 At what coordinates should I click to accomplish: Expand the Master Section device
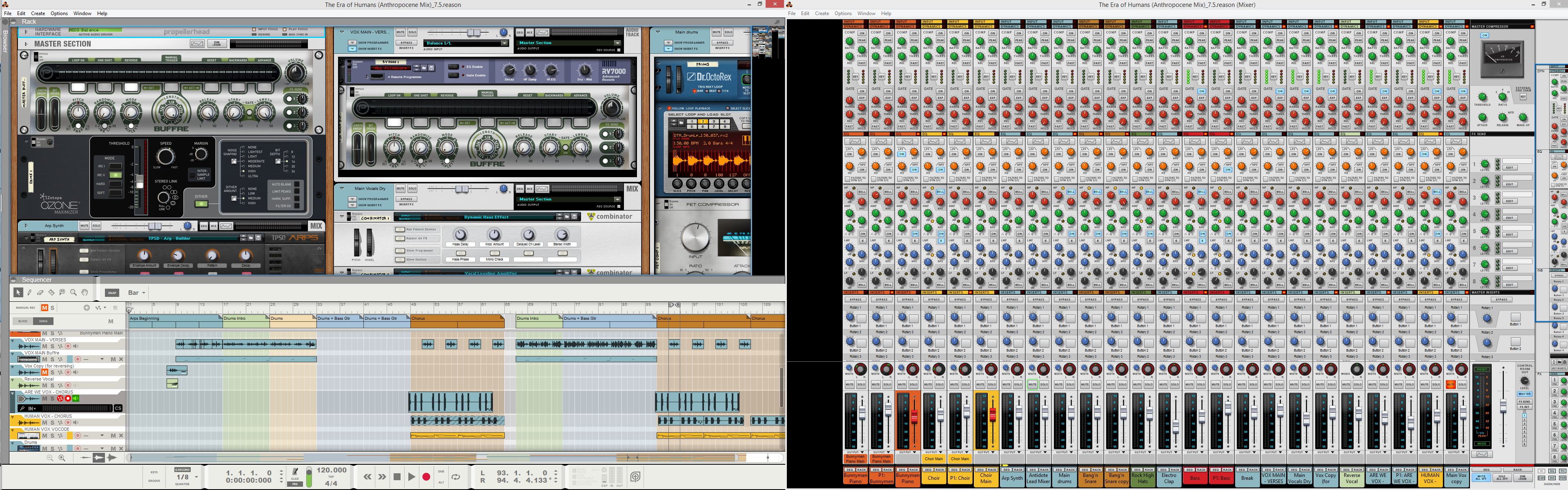click(x=26, y=44)
